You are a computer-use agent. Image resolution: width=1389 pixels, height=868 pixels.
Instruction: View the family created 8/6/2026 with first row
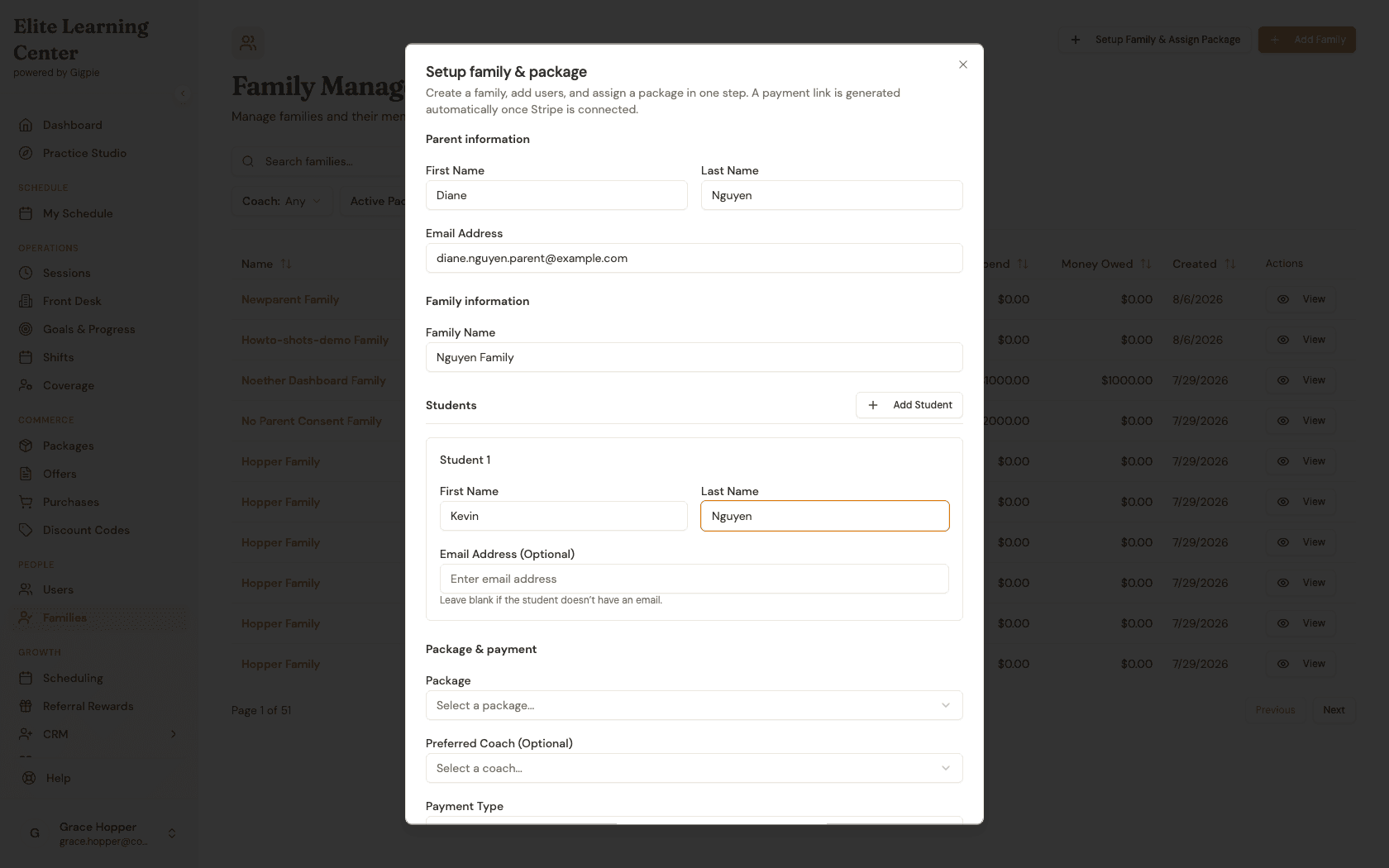pyautogui.click(x=1301, y=299)
